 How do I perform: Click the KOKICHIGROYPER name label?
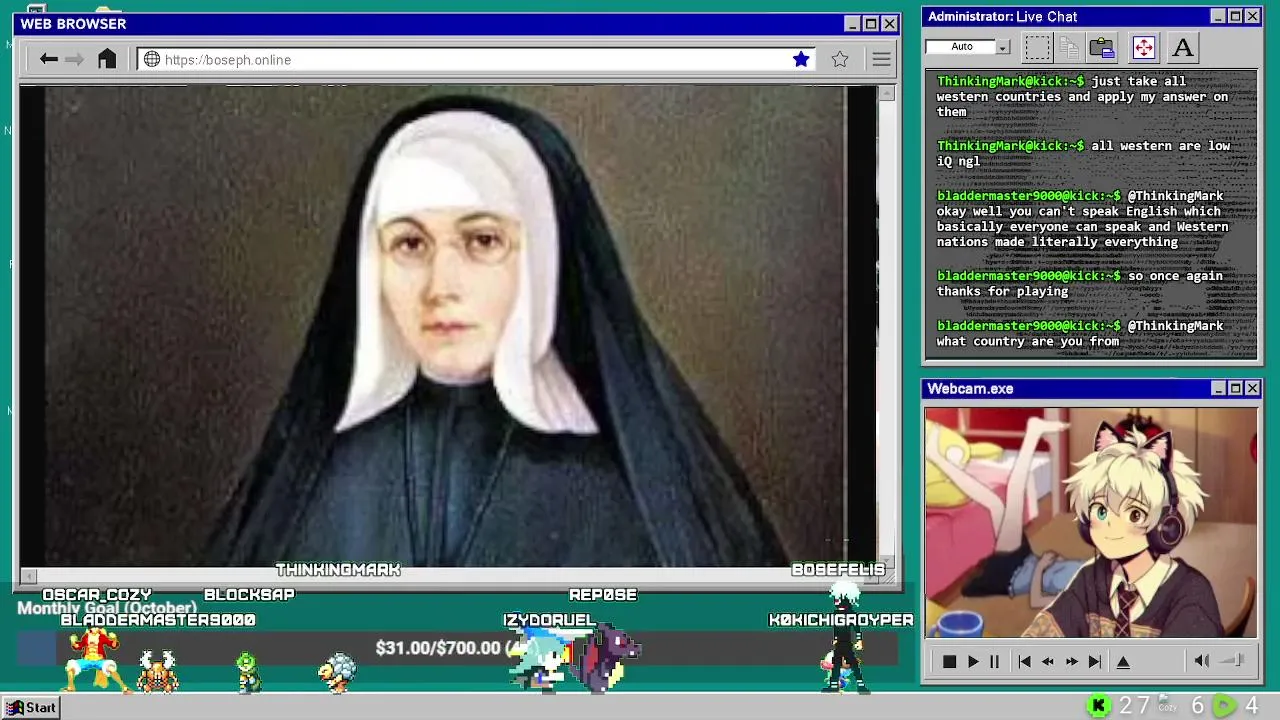(x=841, y=620)
